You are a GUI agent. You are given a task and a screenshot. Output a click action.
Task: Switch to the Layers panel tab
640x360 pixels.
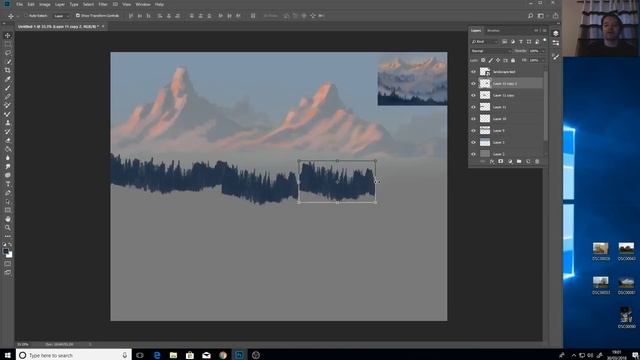point(476,31)
